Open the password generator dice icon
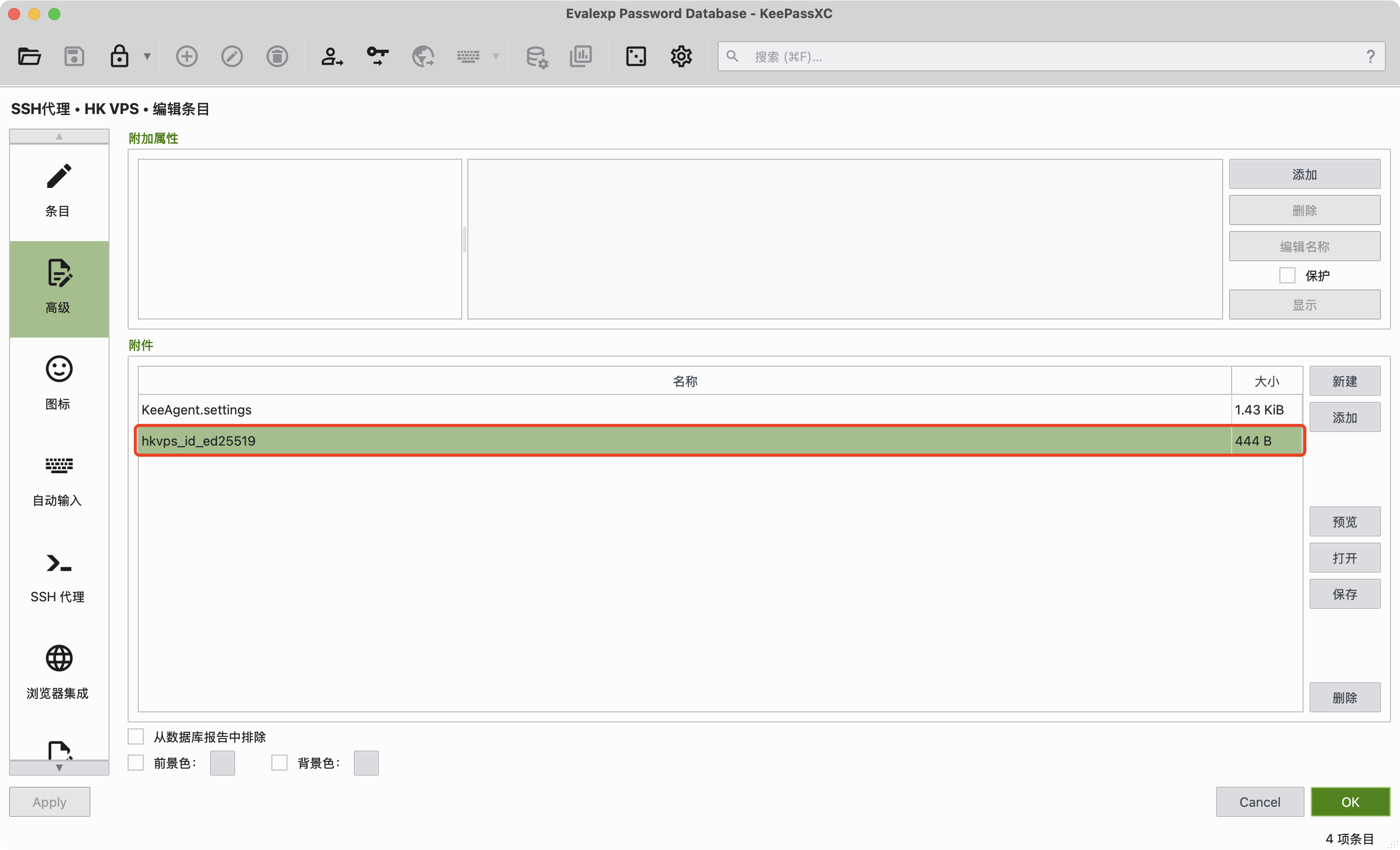Viewport: 1400px width, 850px height. pyautogui.click(x=636, y=56)
